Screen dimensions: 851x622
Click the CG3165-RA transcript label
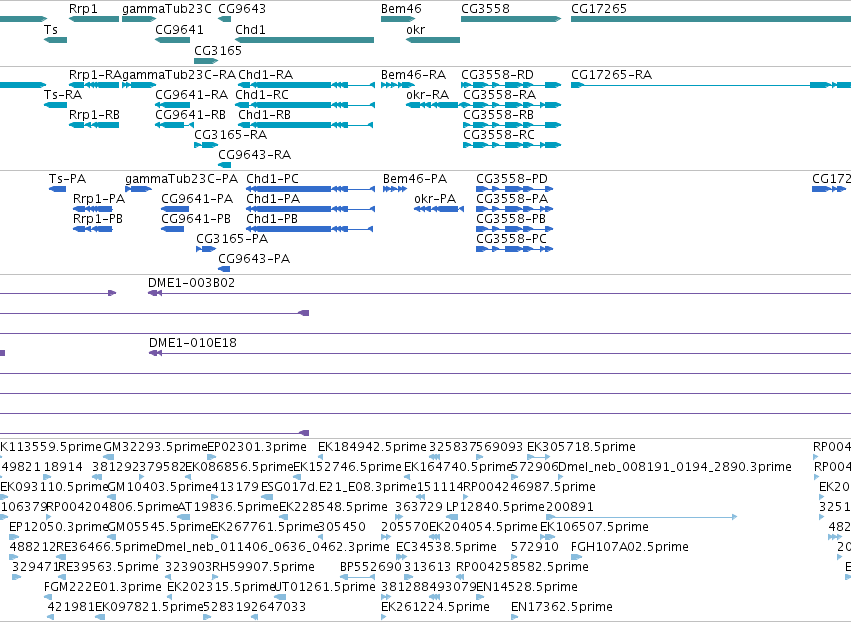pos(231,134)
